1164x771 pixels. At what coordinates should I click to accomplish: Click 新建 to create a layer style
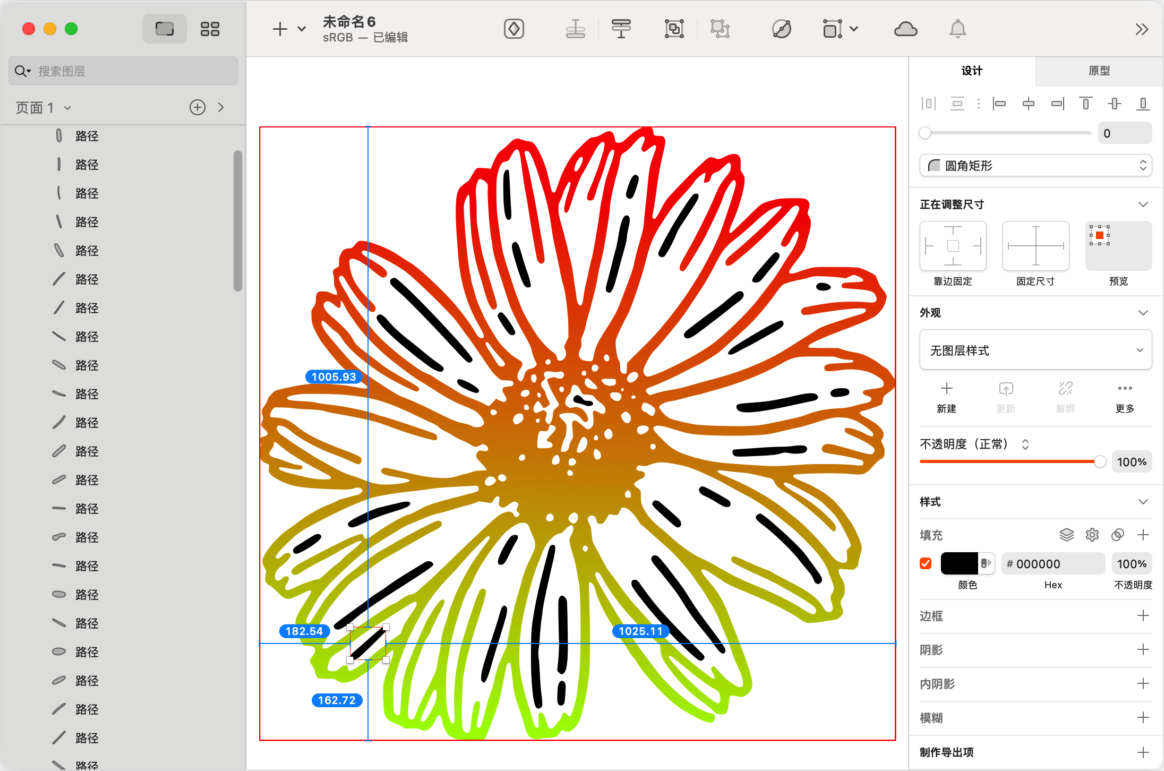[946, 397]
